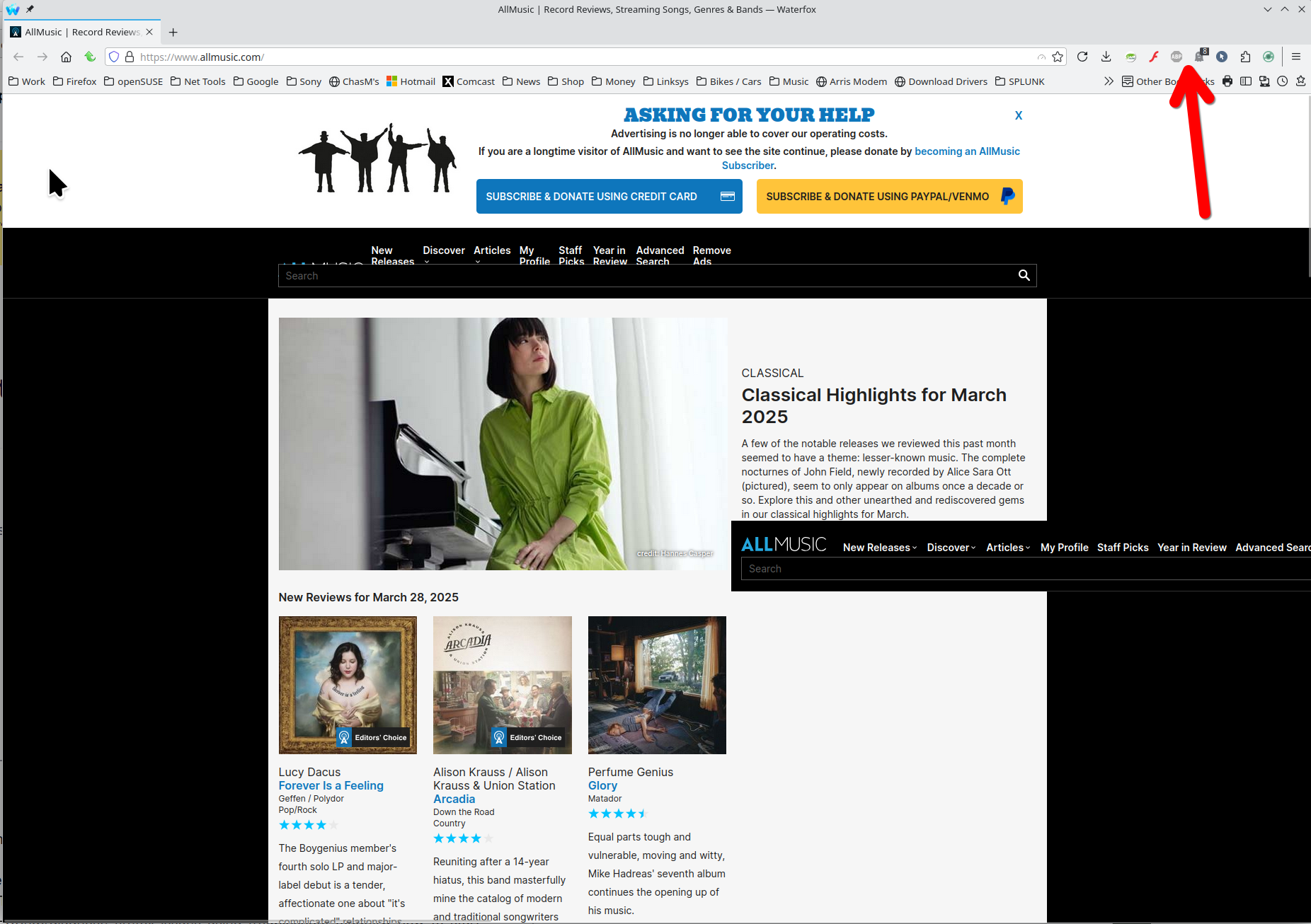Open the hamburger application menu
Viewport: 1311px width, 924px height.
coord(1296,57)
